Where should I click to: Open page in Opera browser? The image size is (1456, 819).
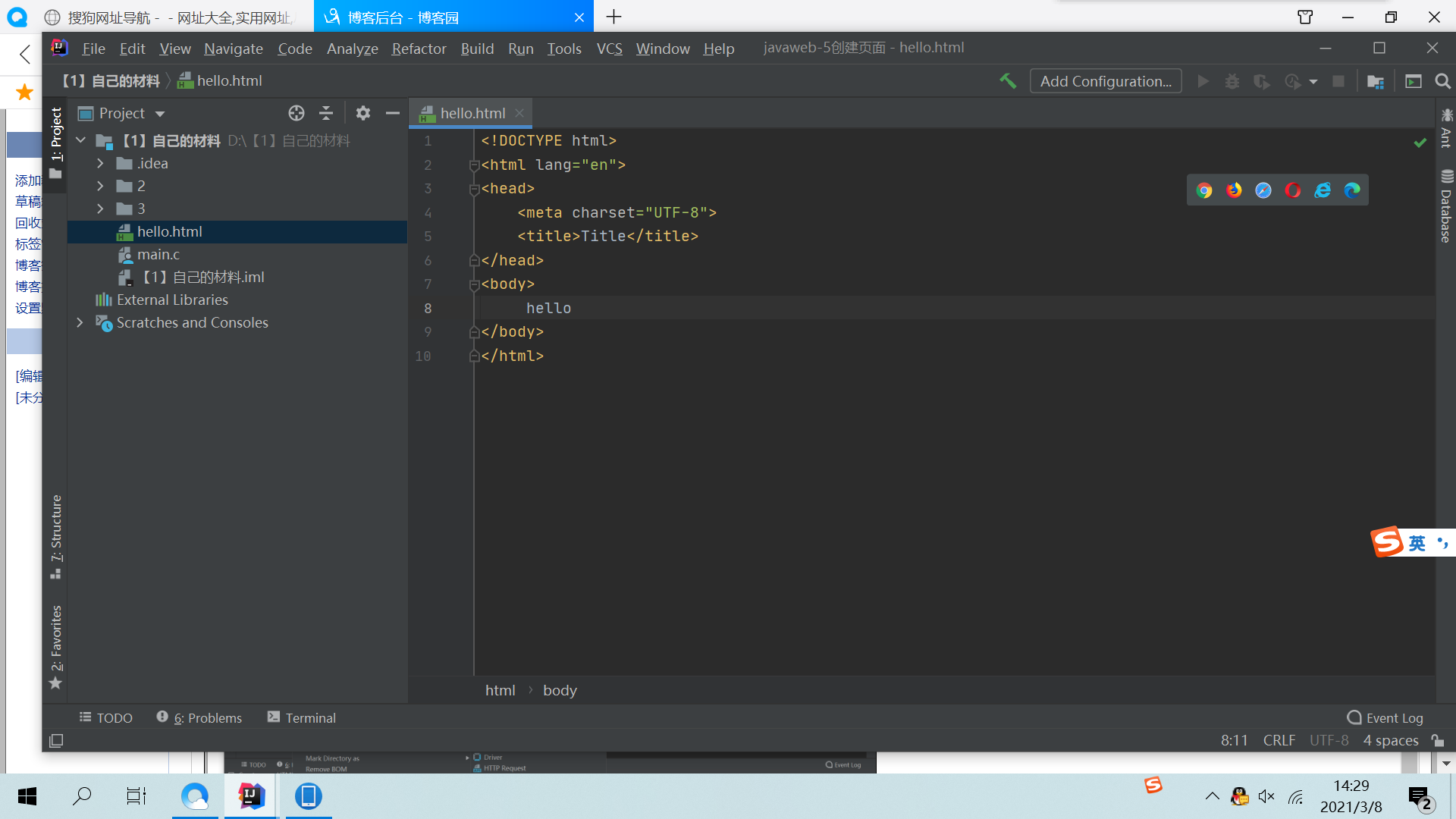coord(1293,190)
